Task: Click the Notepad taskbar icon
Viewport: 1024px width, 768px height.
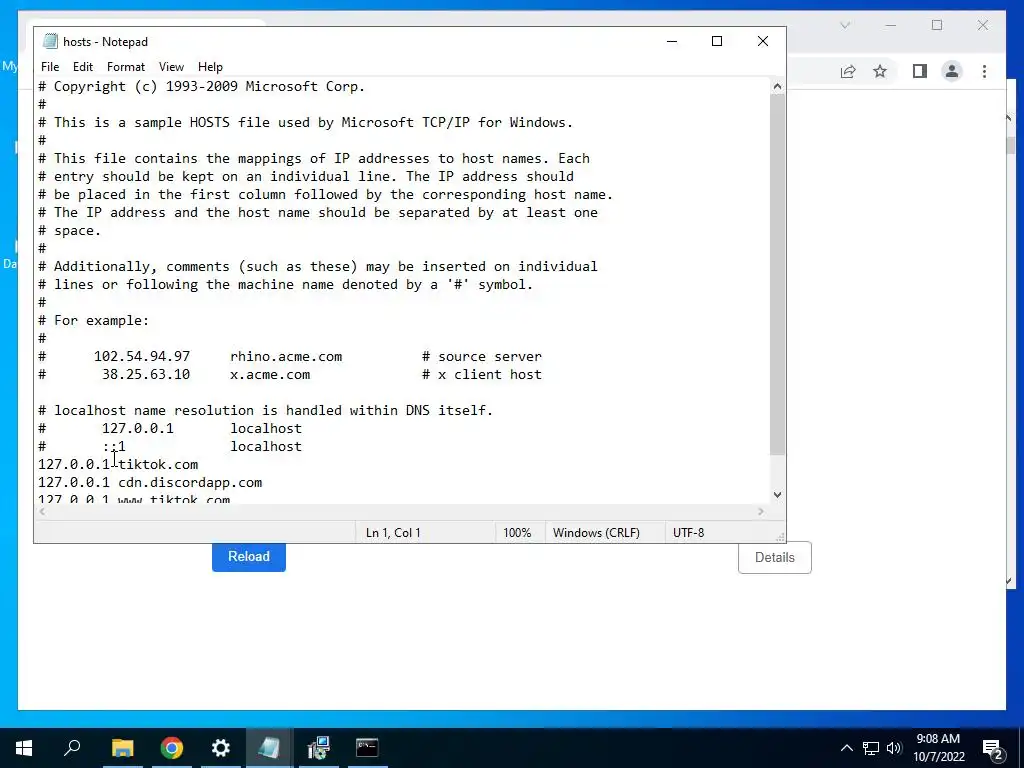Action: 269,748
